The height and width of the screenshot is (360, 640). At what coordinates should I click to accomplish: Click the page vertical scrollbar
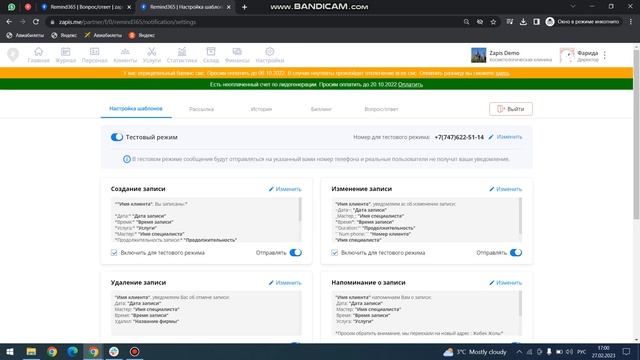[x=636, y=135]
